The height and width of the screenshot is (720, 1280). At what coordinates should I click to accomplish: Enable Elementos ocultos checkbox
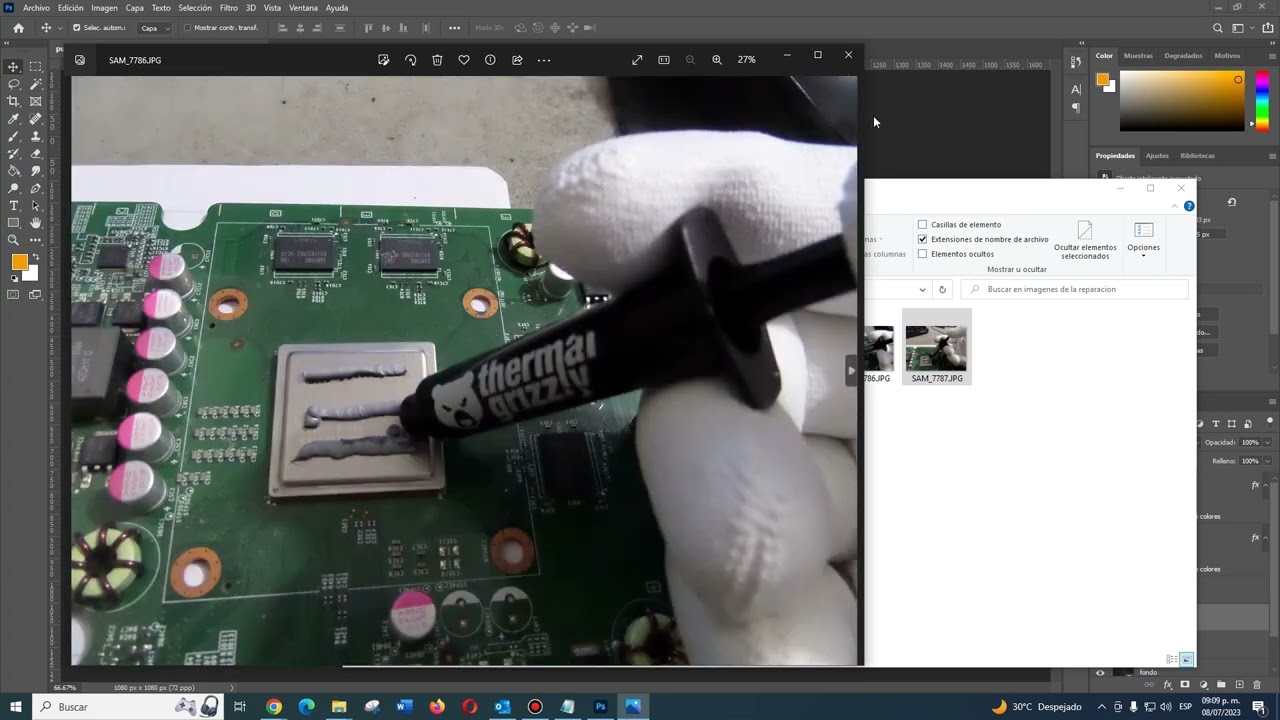[922, 254]
